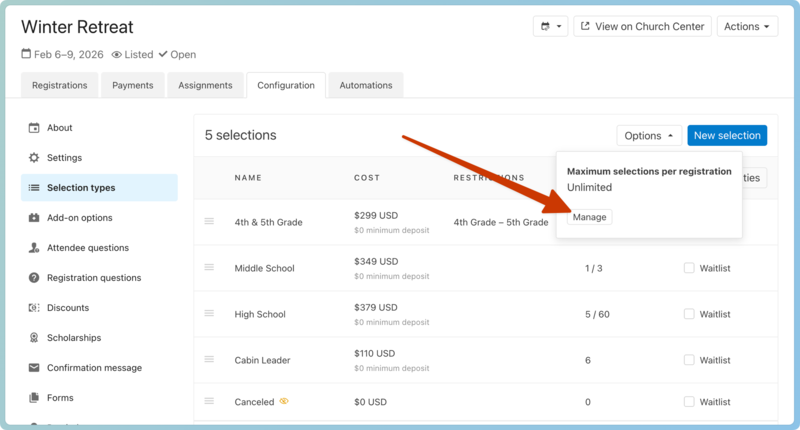Click the Attendee questions person icon
The image size is (800, 430).
(x=34, y=248)
